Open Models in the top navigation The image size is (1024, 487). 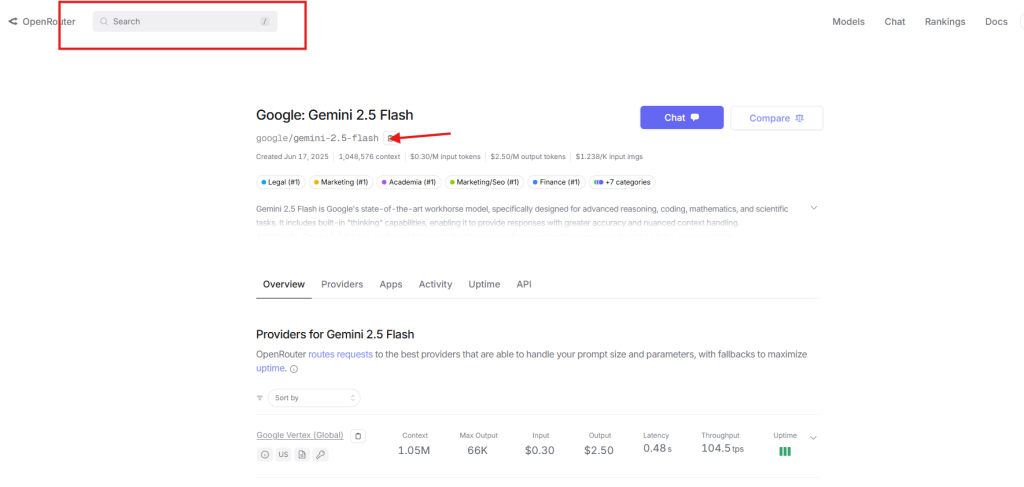click(x=848, y=22)
